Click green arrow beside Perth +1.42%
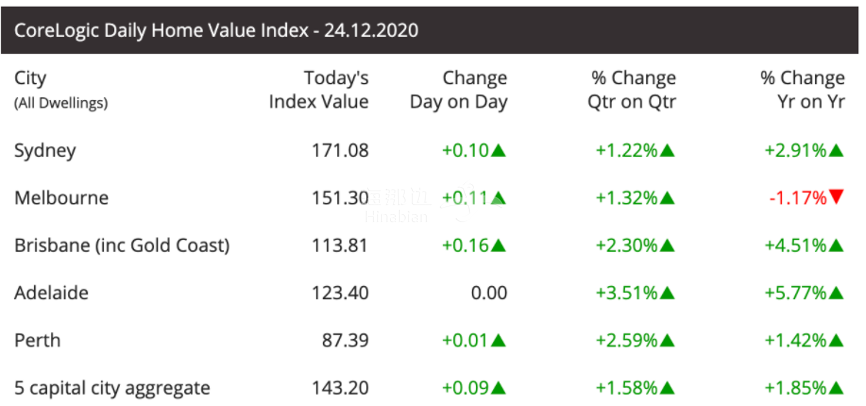Viewport: 866px width, 406px height. click(x=836, y=340)
